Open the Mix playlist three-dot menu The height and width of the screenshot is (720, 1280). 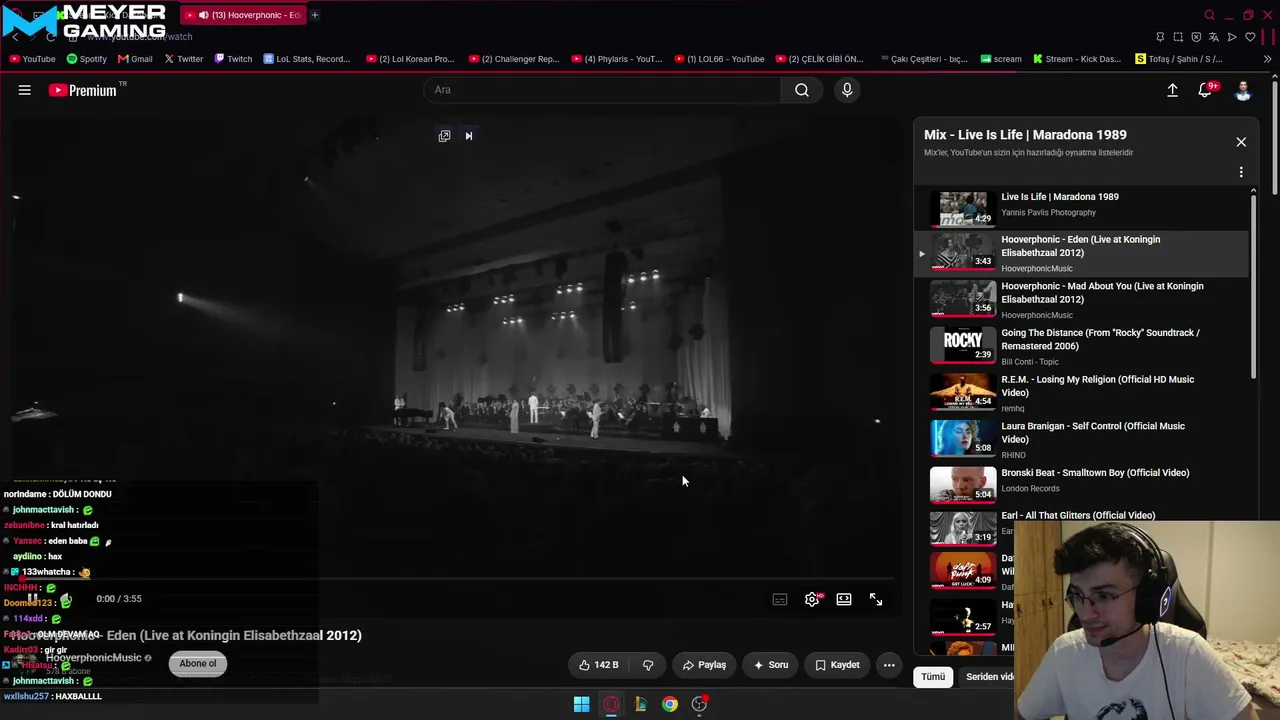(1241, 172)
